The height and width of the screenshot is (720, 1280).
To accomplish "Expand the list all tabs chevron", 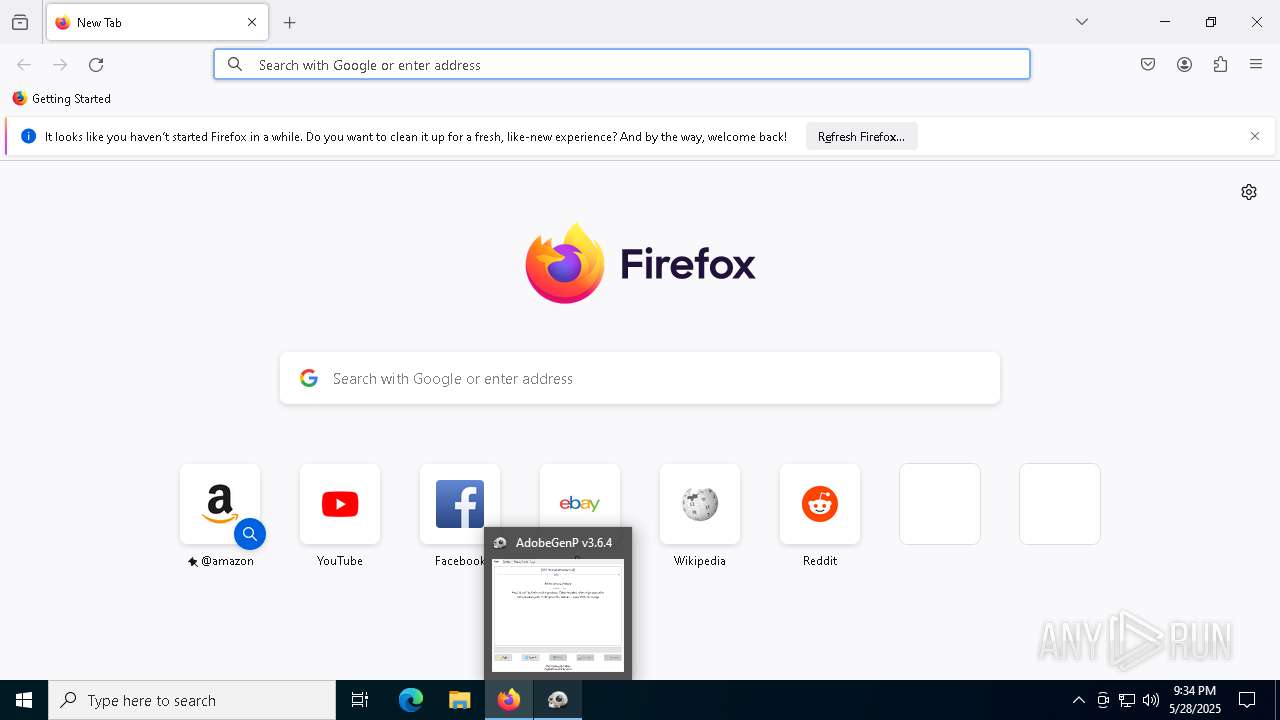I will 1082,22.
